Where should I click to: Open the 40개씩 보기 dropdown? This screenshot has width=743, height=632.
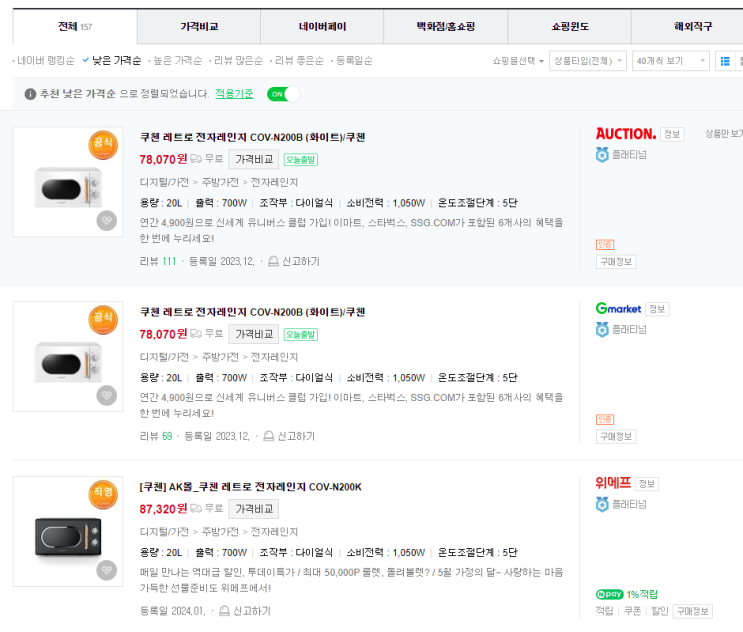pos(671,61)
